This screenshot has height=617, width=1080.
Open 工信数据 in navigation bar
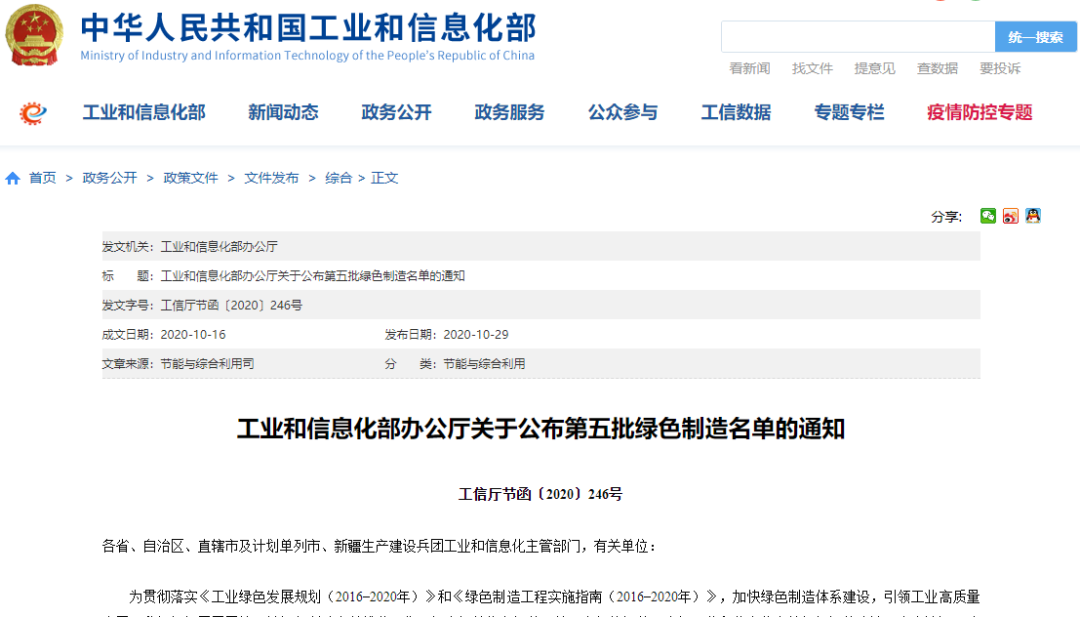(x=736, y=113)
